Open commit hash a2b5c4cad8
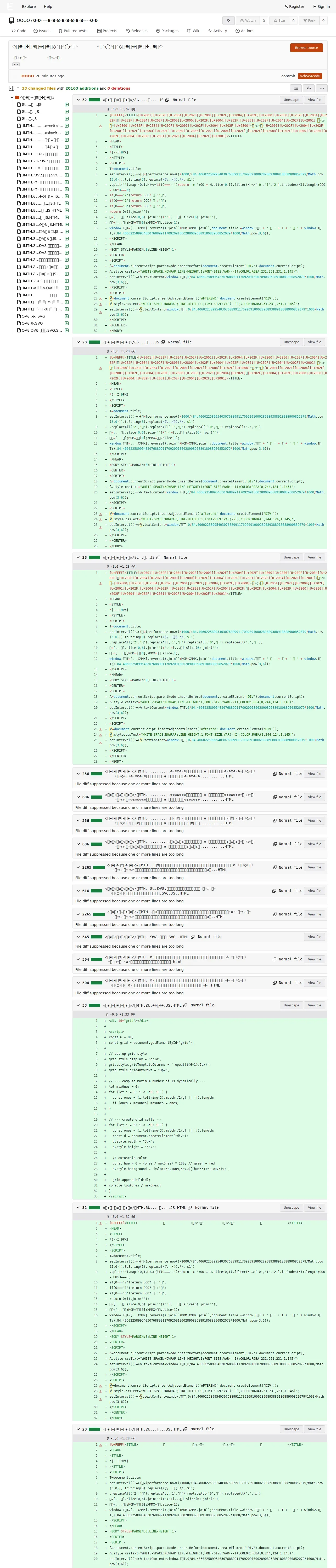336x1568 pixels. [310, 76]
